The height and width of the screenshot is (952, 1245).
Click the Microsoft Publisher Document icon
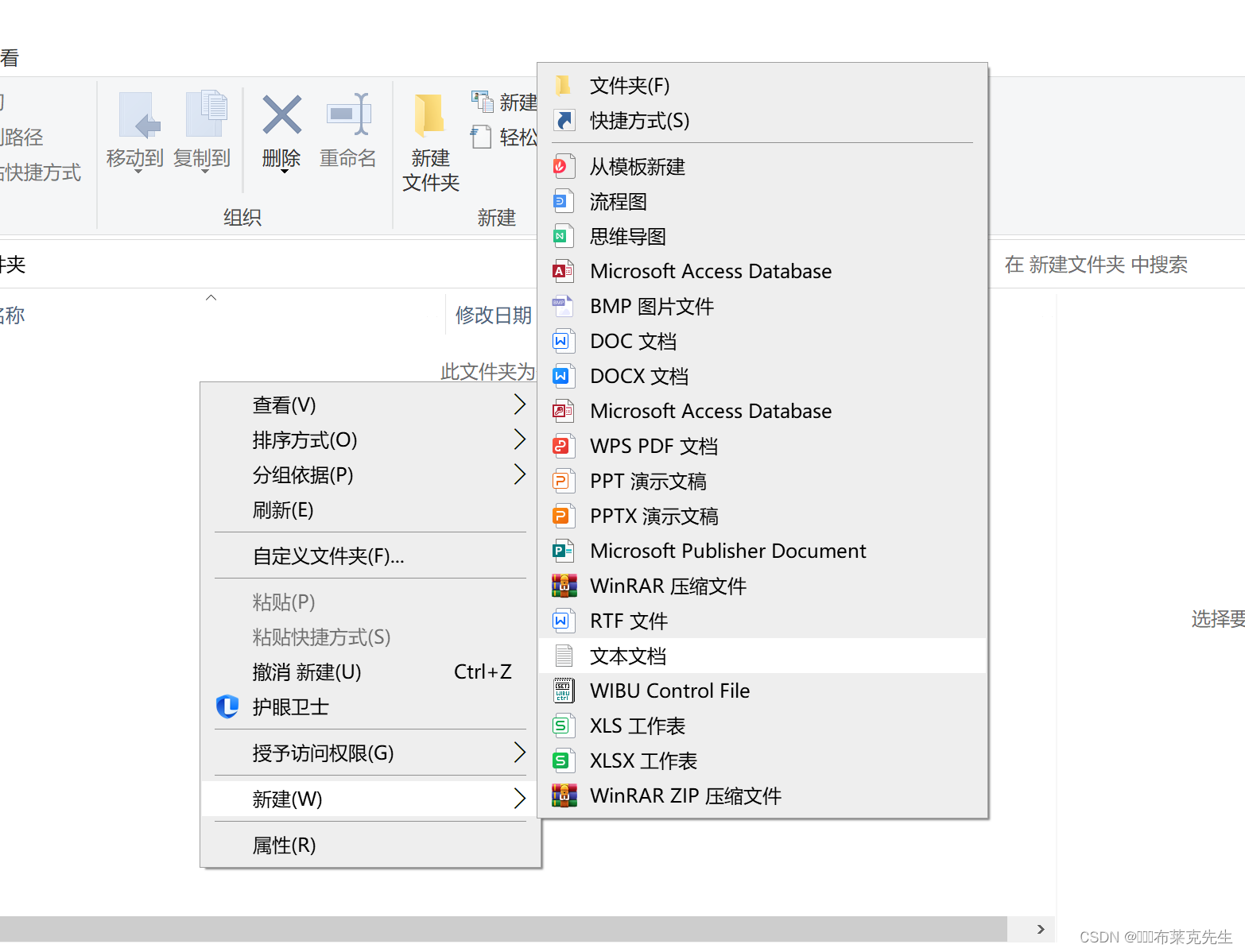pyautogui.click(x=563, y=551)
